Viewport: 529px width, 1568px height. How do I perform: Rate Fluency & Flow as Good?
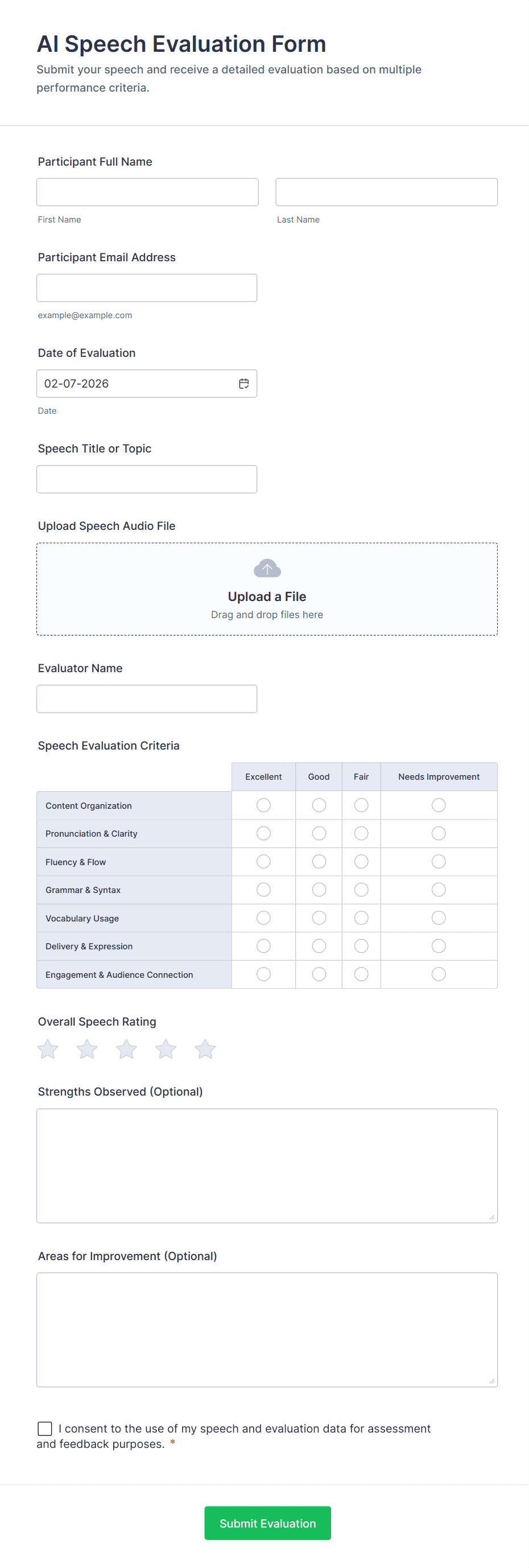(x=319, y=861)
